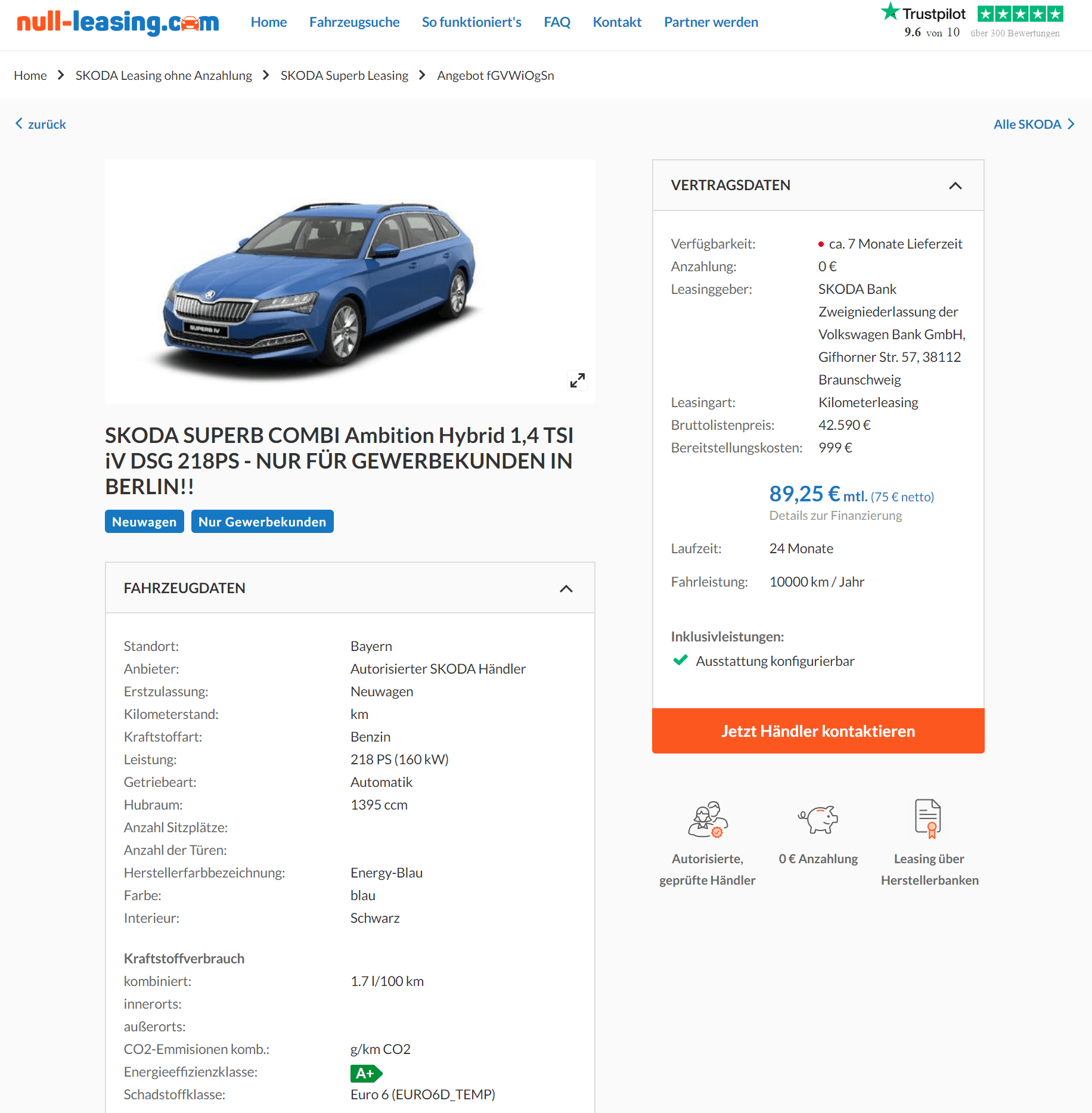
Task: Open the FAQ menu item
Action: pyautogui.click(x=557, y=22)
